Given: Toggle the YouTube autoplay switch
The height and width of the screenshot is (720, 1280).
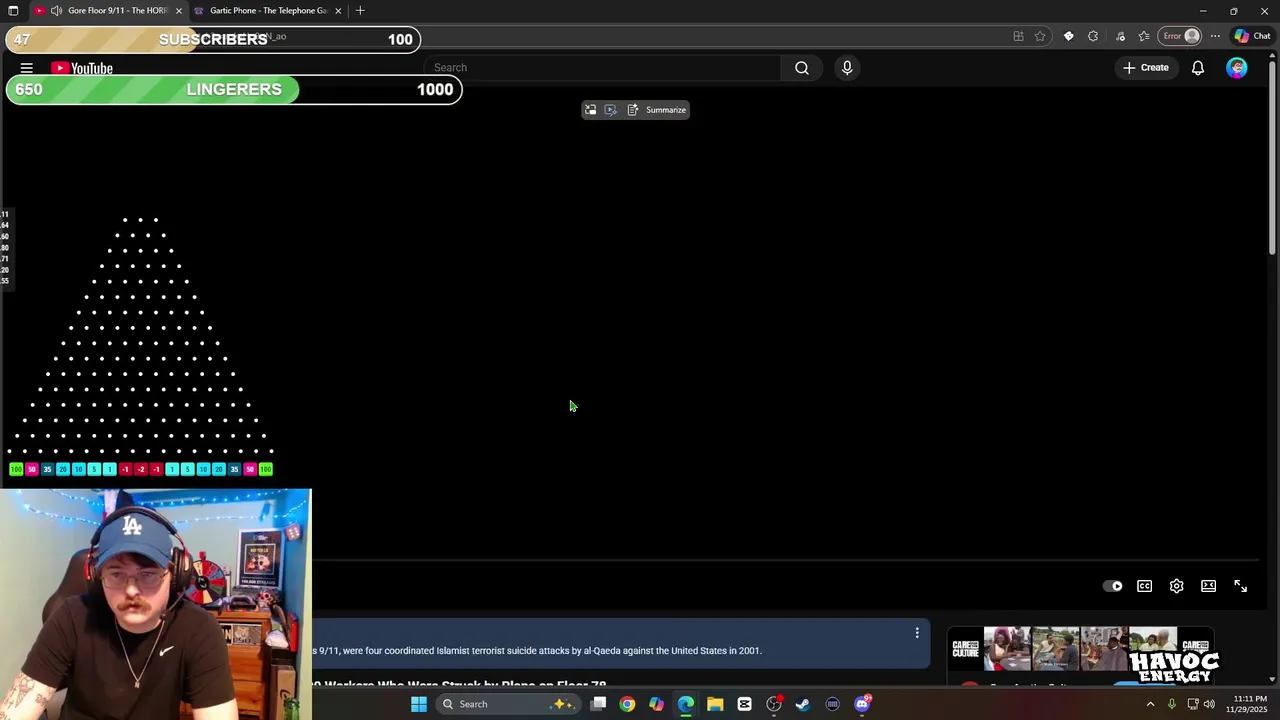Looking at the screenshot, I should coord(1112,586).
